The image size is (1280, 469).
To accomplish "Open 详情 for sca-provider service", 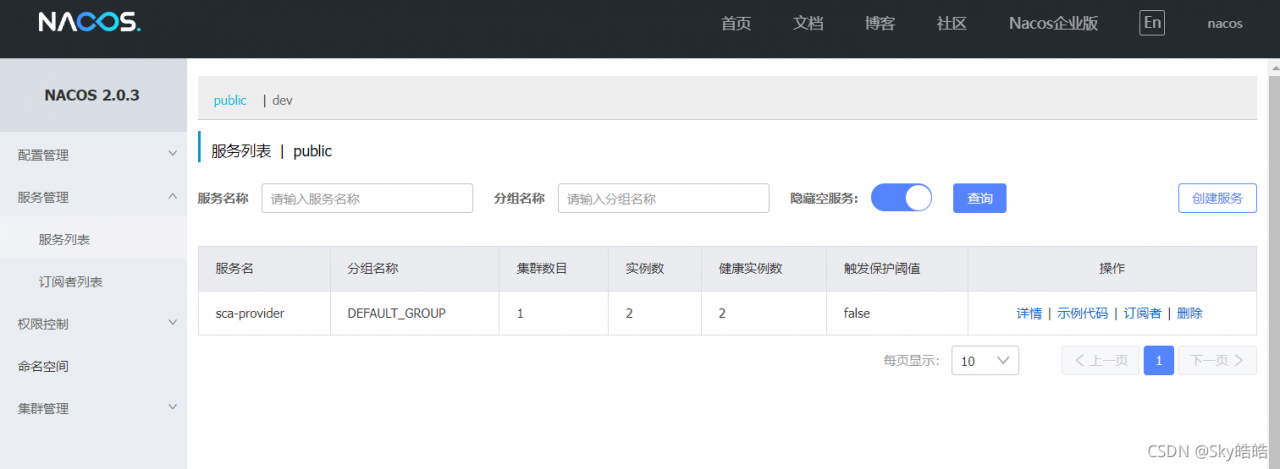I will click(x=1029, y=313).
